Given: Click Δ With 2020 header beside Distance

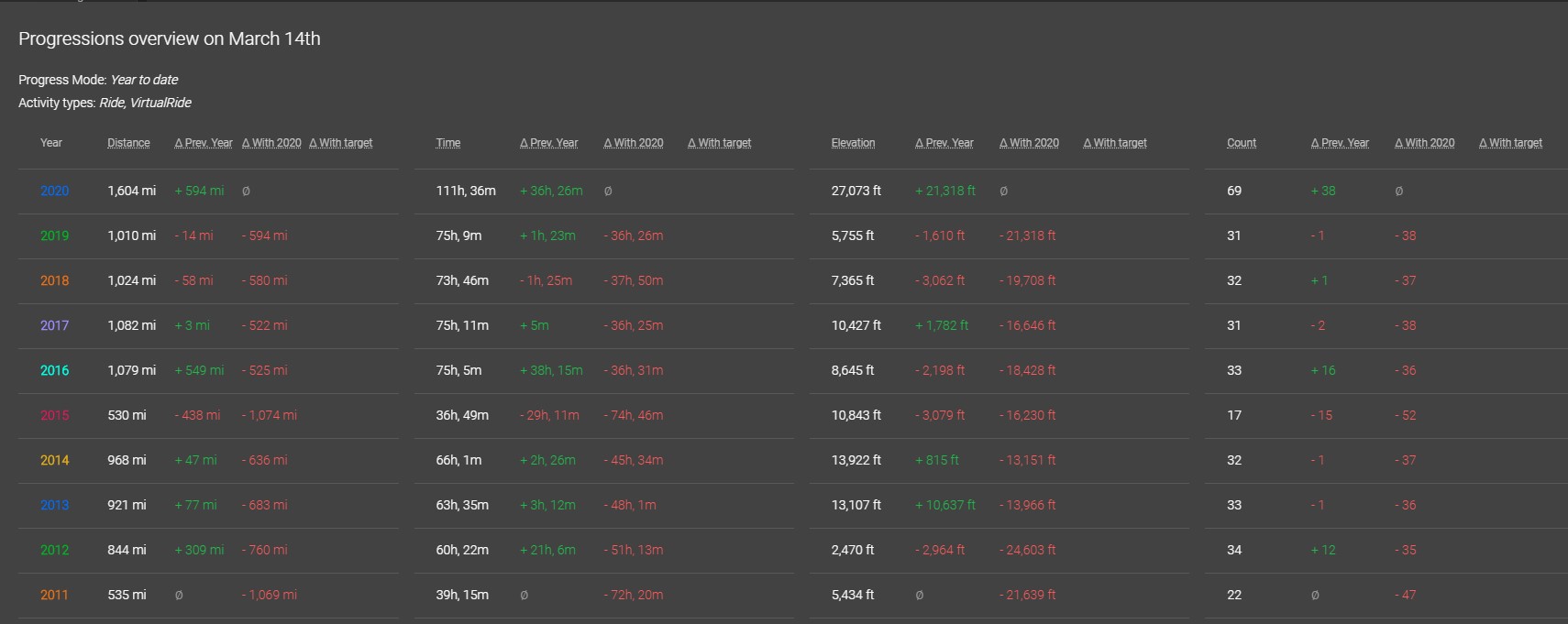Looking at the screenshot, I should (271, 143).
